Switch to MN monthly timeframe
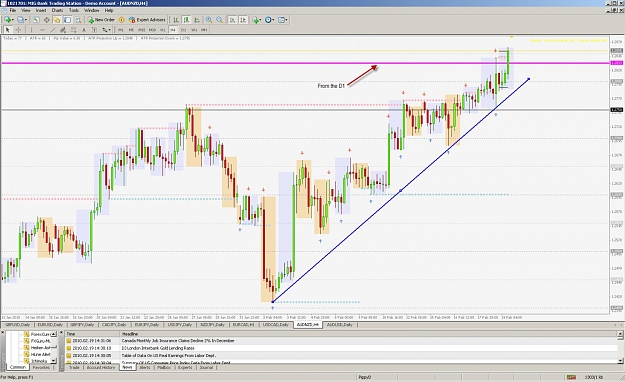 [x=204, y=30]
